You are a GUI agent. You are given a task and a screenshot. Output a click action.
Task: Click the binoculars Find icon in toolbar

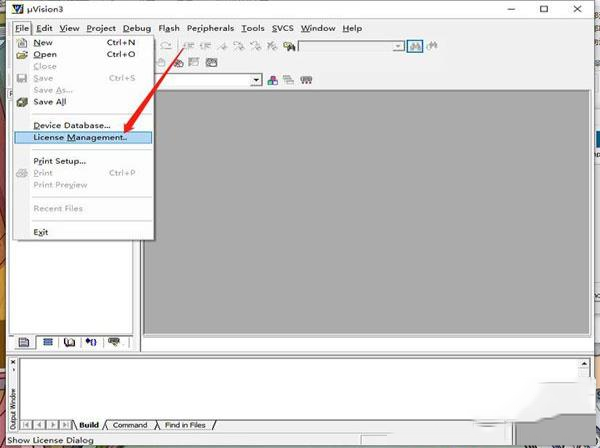coord(415,46)
